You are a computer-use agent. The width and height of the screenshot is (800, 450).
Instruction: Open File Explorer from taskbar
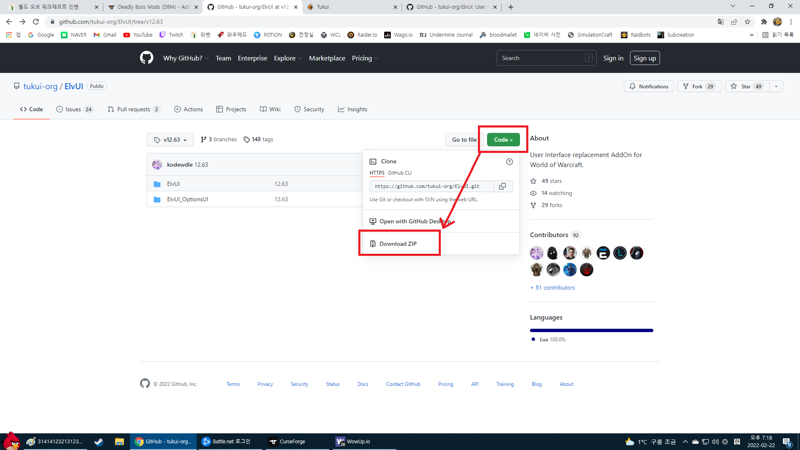point(119,442)
